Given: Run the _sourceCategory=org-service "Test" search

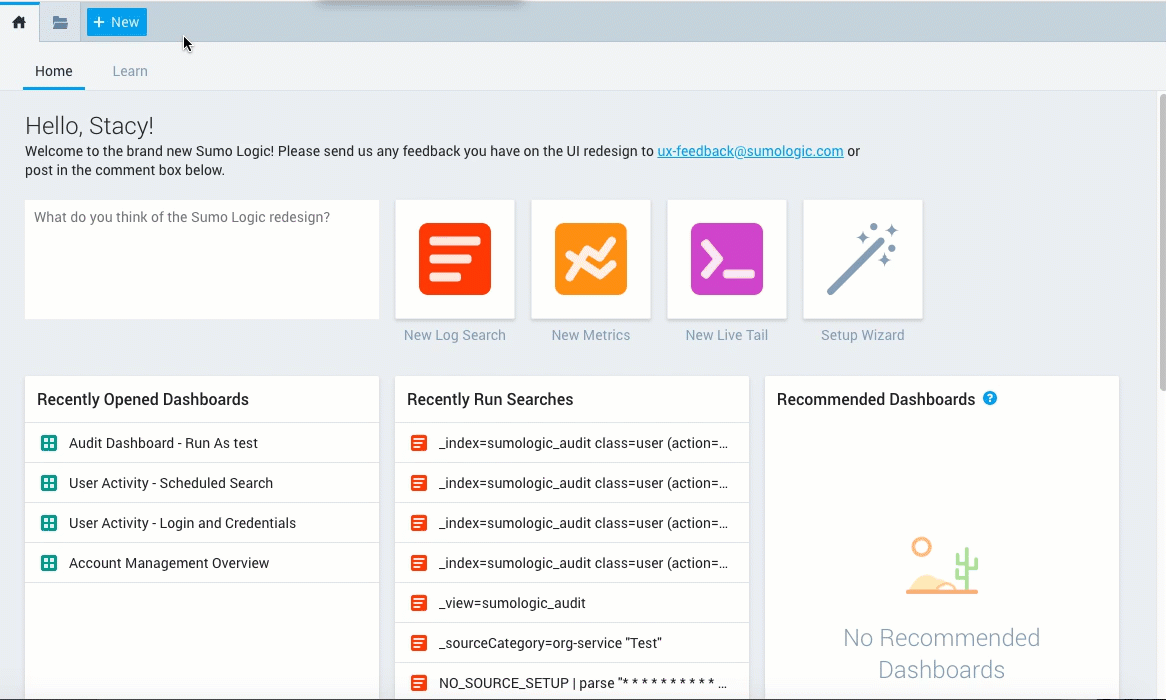Looking at the screenshot, I should 550,643.
